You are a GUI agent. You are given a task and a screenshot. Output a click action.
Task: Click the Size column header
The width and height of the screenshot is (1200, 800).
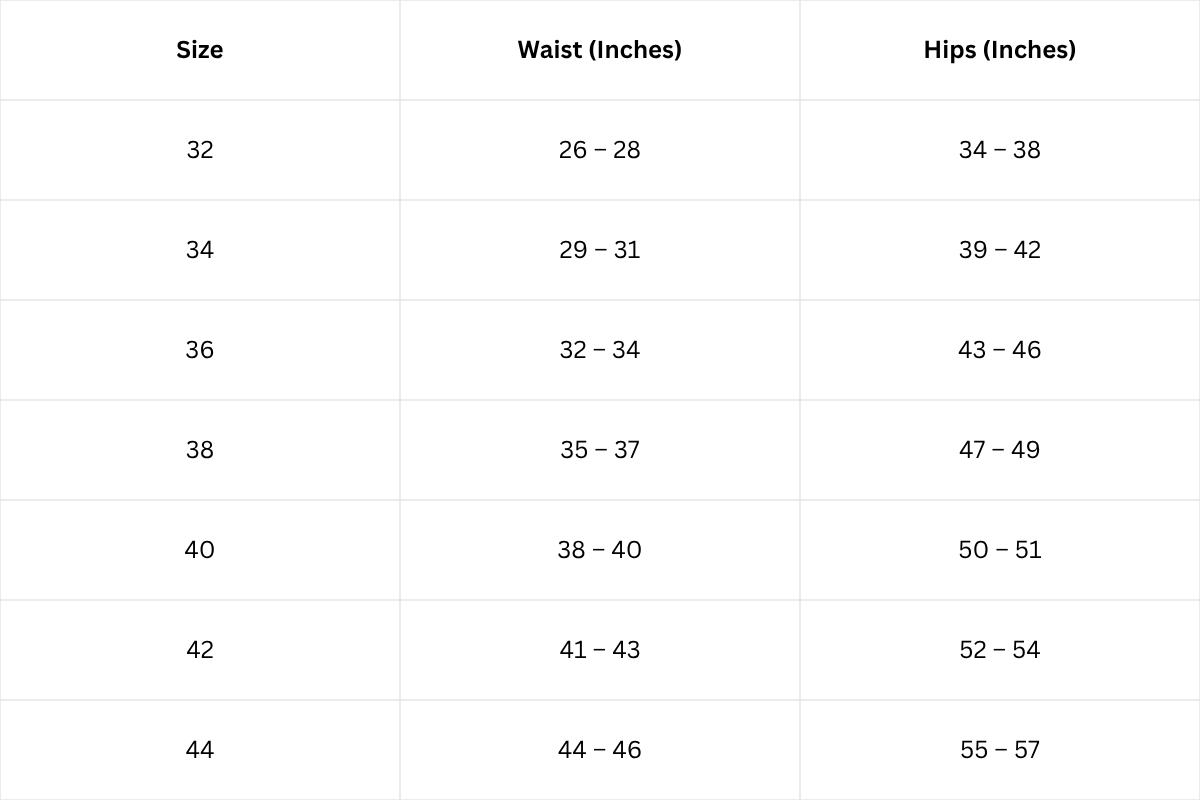[200, 50]
